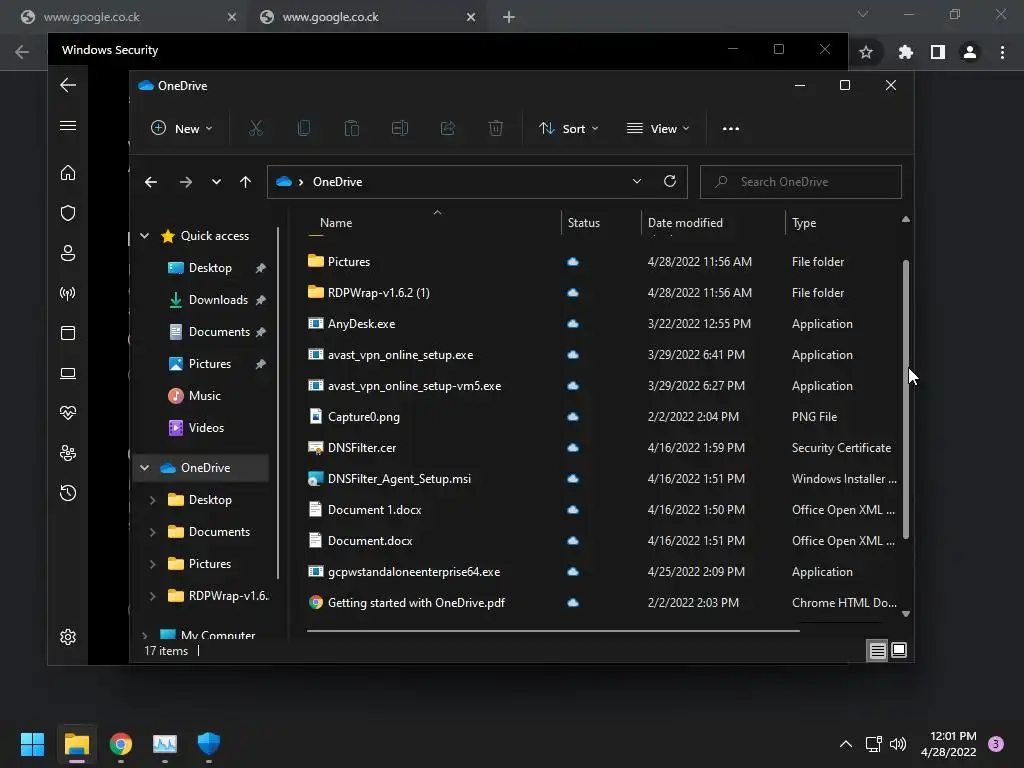The height and width of the screenshot is (768, 1024).
Task: Open Virus & threat protection shield icon
Action: (x=68, y=213)
